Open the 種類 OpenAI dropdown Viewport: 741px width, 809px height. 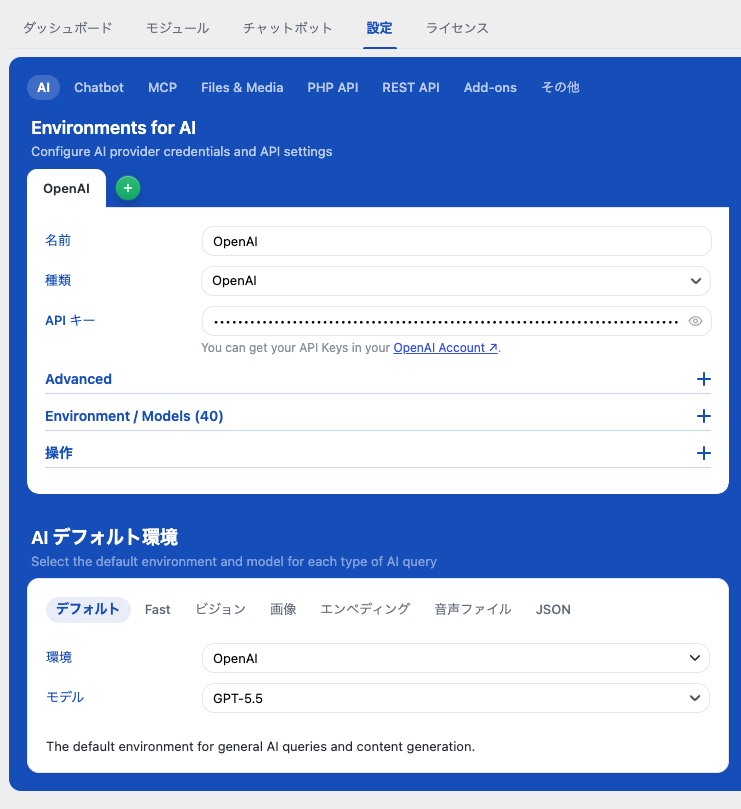(x=456, y=281)
